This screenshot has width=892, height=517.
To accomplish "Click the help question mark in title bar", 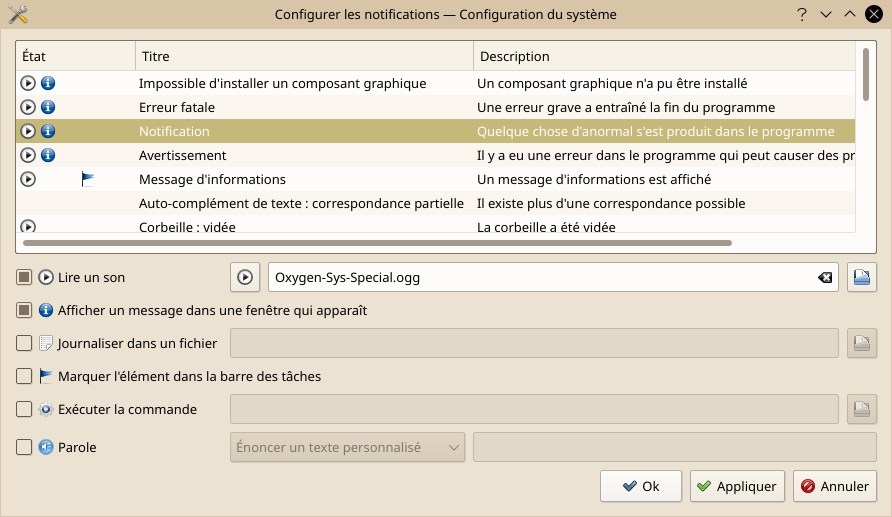I will pyautogui.click(x=802, y=14).
